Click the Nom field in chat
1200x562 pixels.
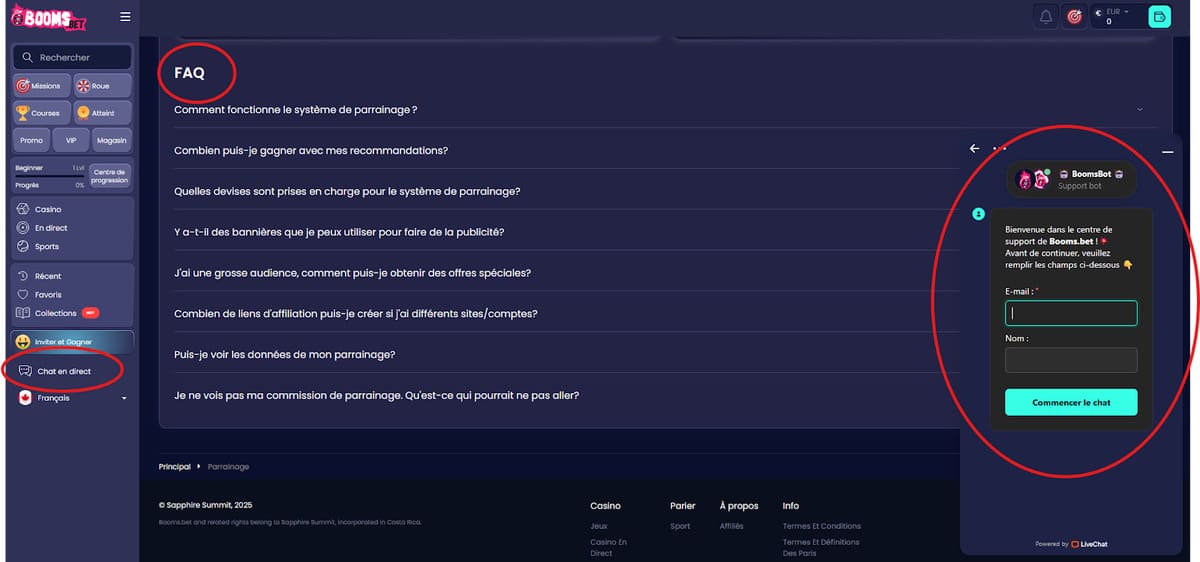tap(1071, 360)
